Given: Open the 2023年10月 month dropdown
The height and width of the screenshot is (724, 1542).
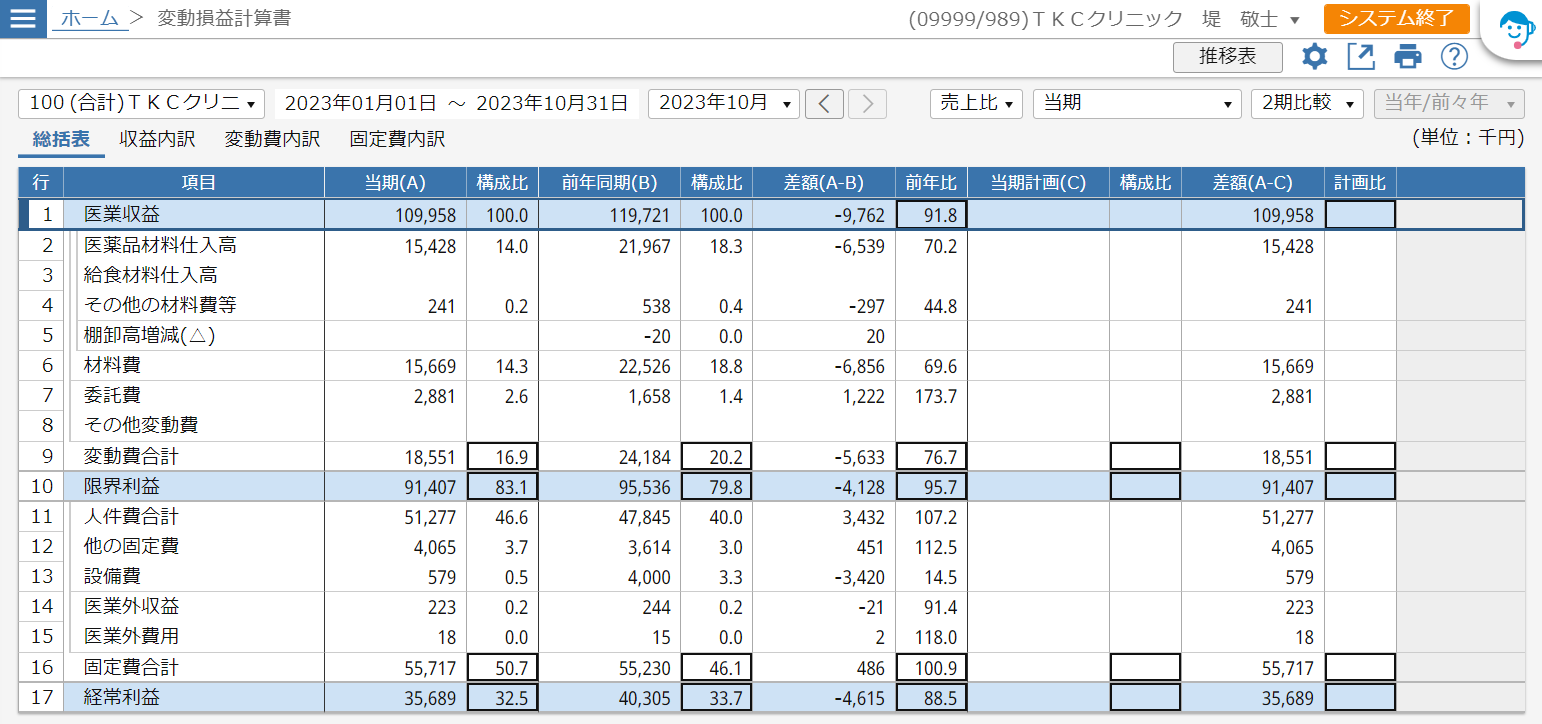Looking at the screenshot, I should click(724, 103).
